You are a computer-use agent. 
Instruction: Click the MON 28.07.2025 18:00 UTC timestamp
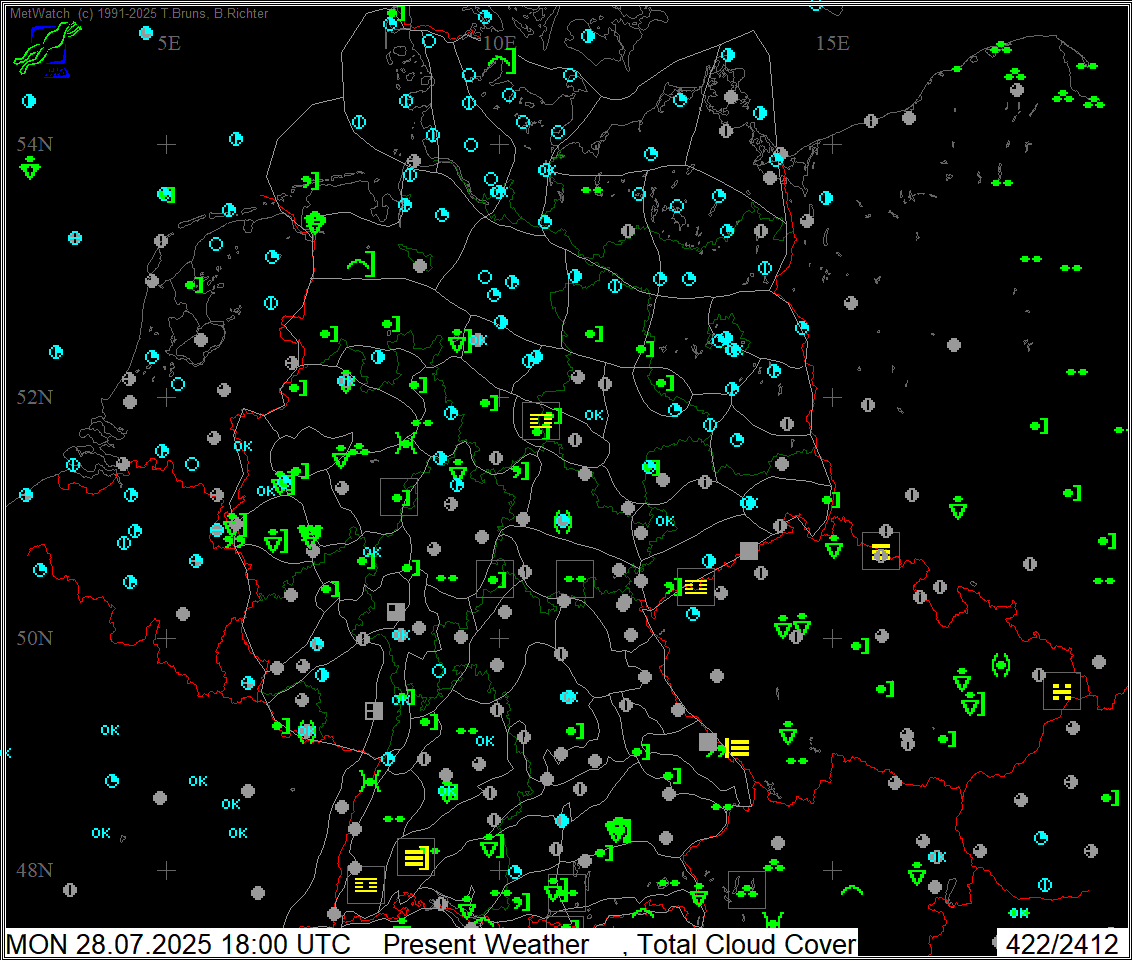click(x=178, y=944)
